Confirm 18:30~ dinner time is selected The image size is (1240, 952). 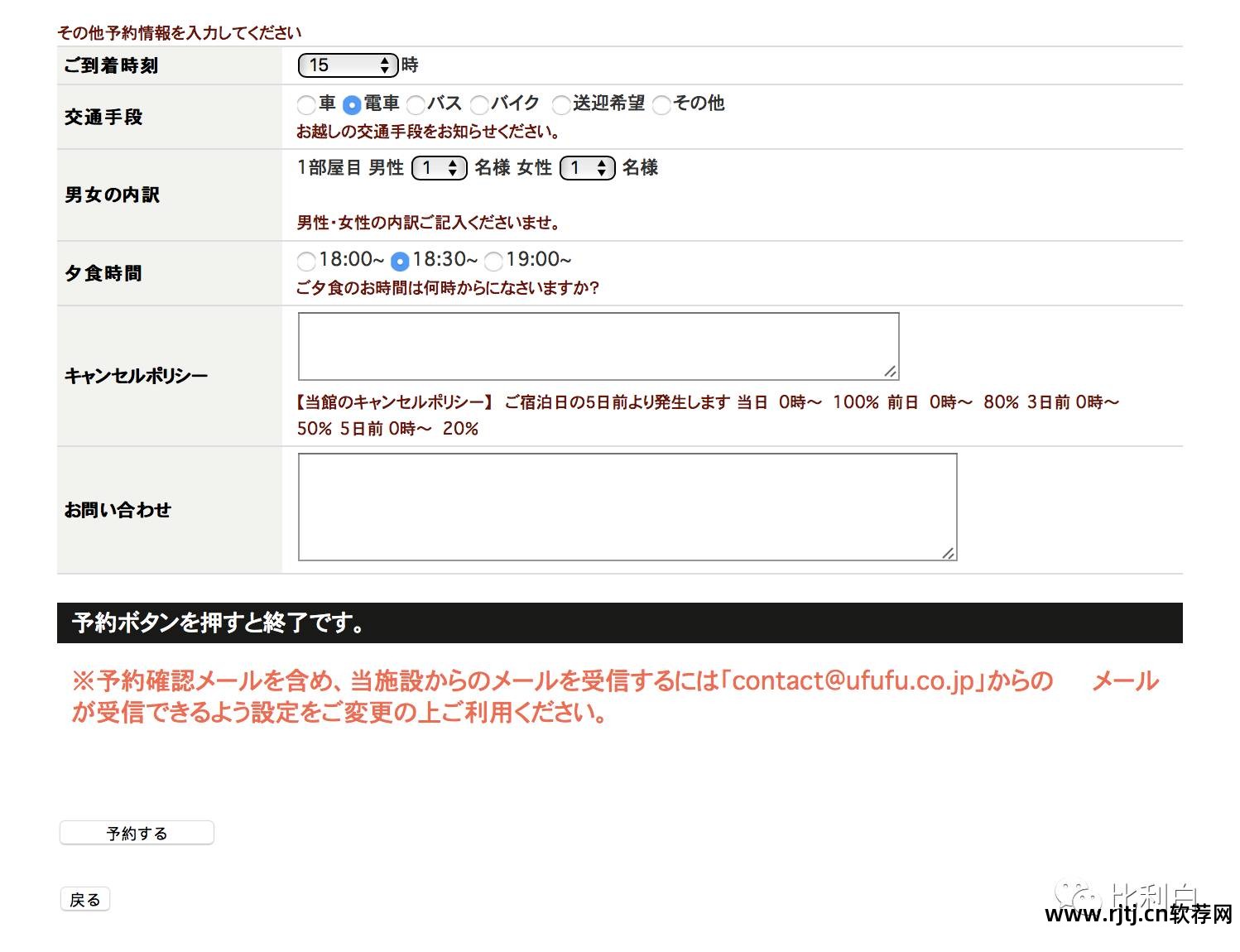(401, 262)
